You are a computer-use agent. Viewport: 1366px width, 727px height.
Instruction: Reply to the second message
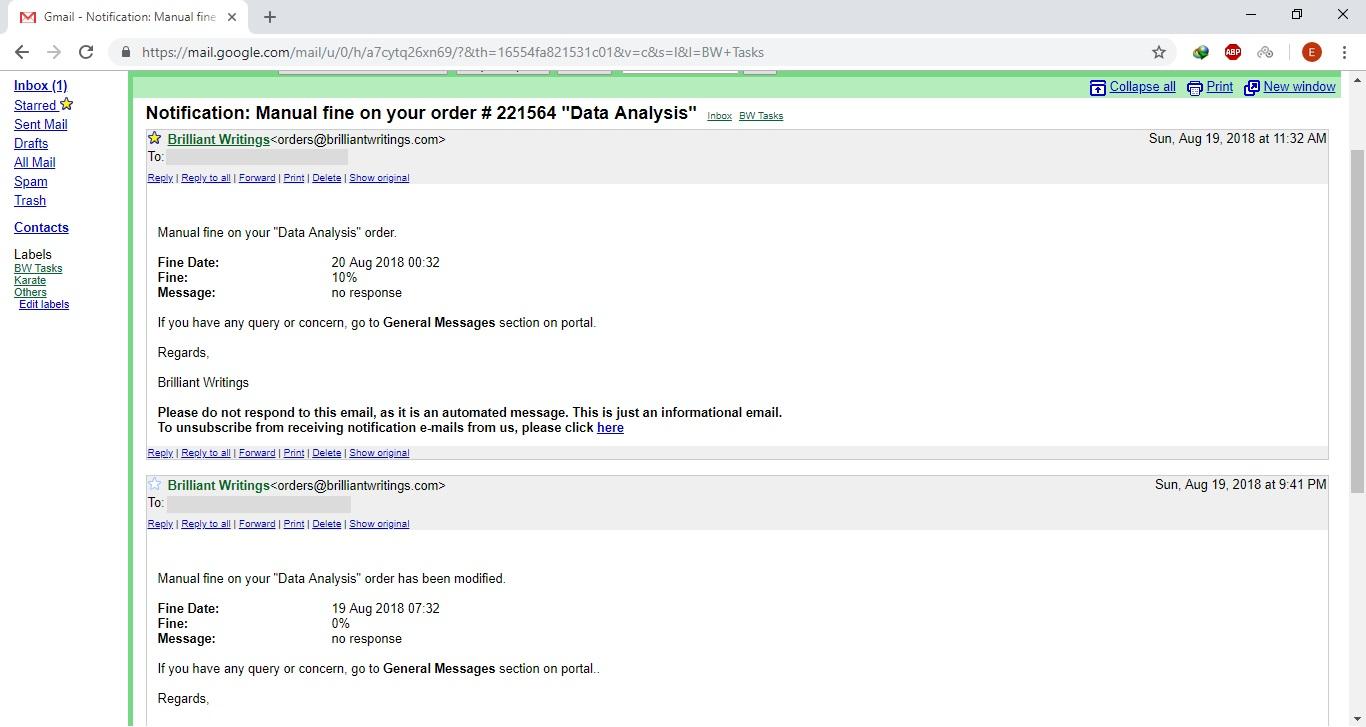point(160,524)
